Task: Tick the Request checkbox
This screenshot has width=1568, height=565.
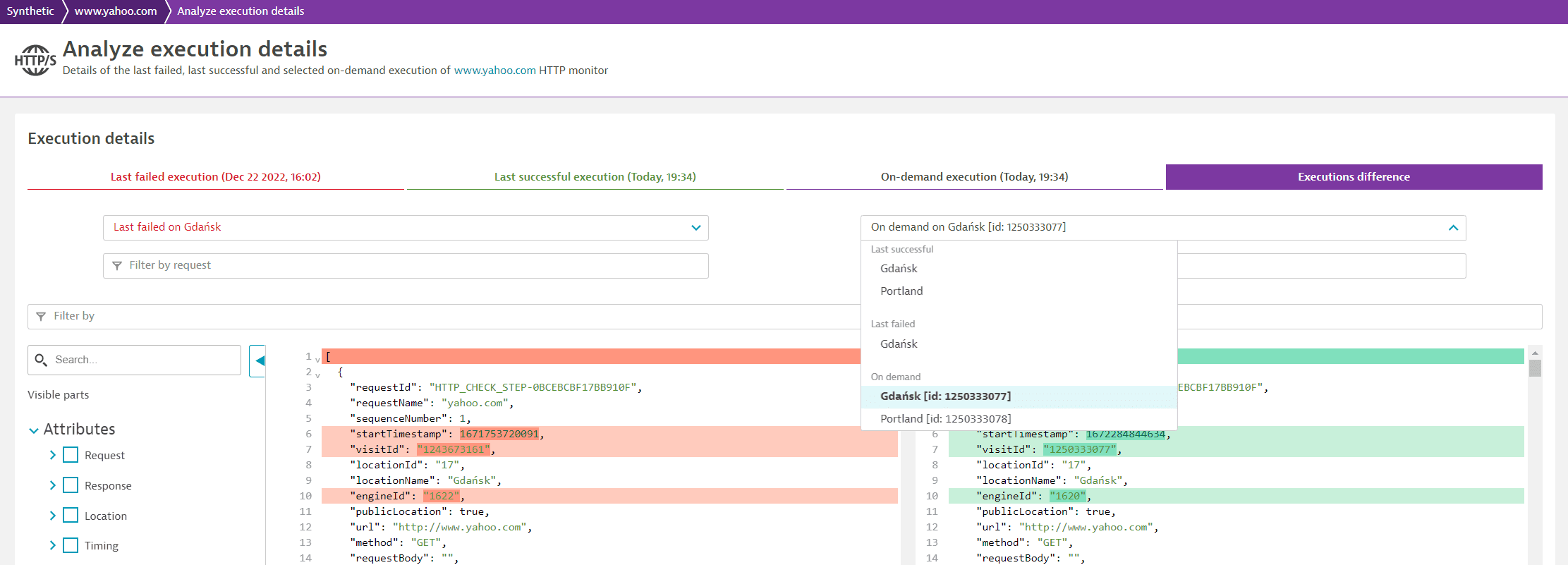Action: [x=71, y=455]
